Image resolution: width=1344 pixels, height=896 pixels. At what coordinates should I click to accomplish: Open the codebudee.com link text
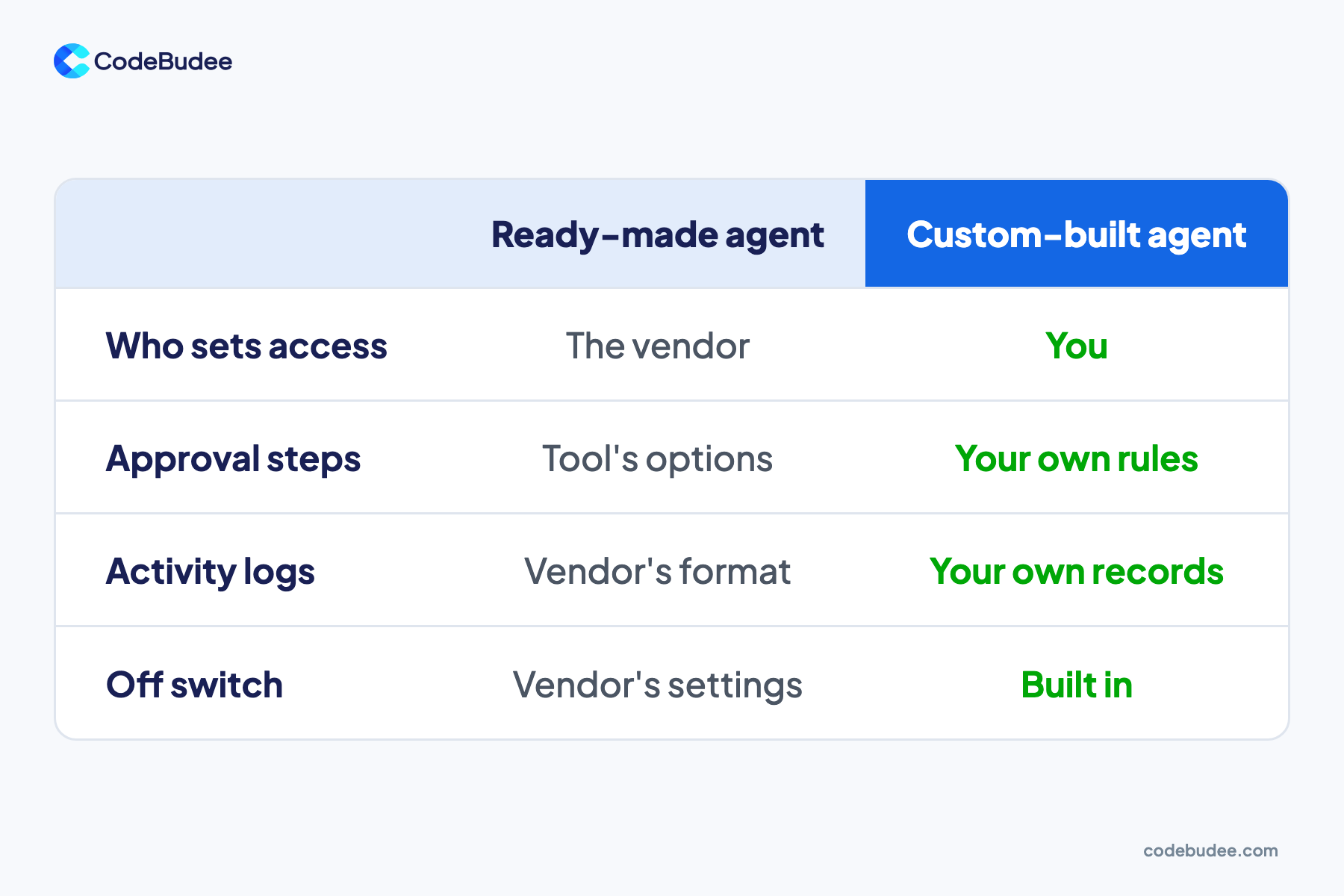[1210, 850]
